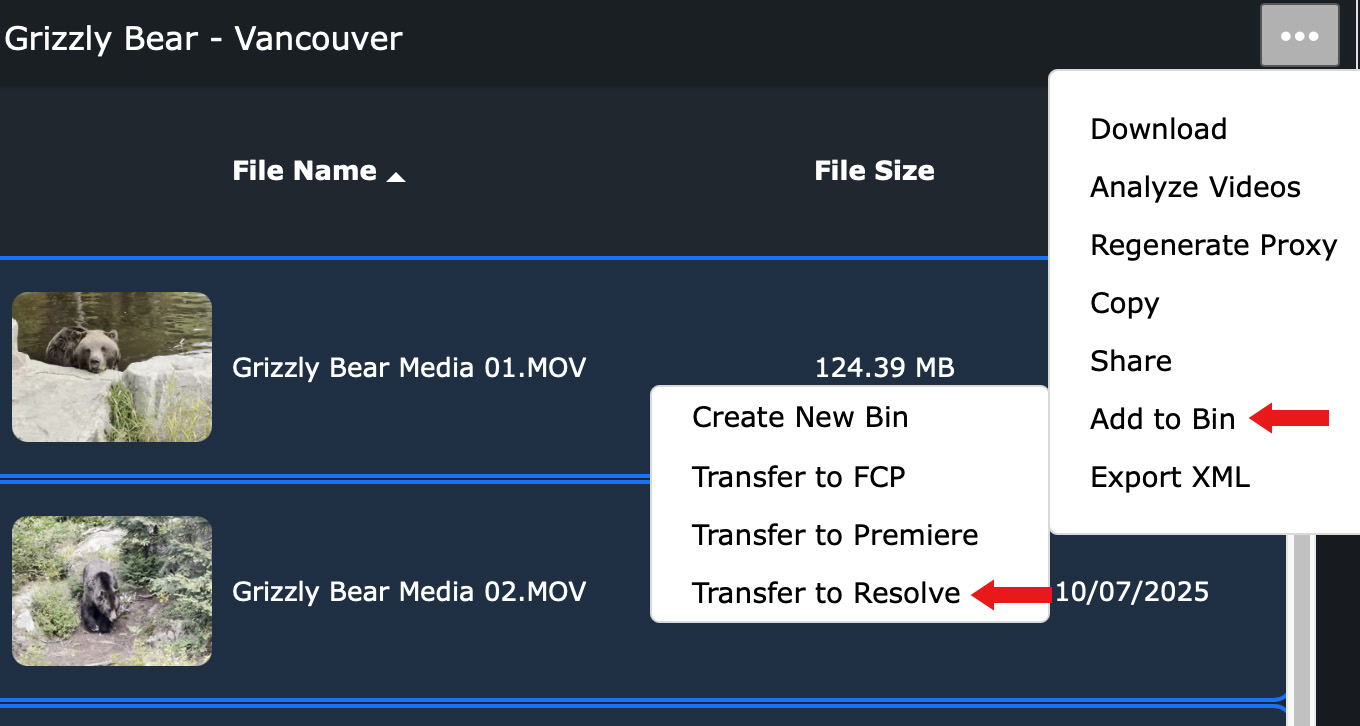This screenshot has width=1360, height=726.
Task: Click Copy in the options menu
Action: pyautogui.click(x=1124, y=303)
